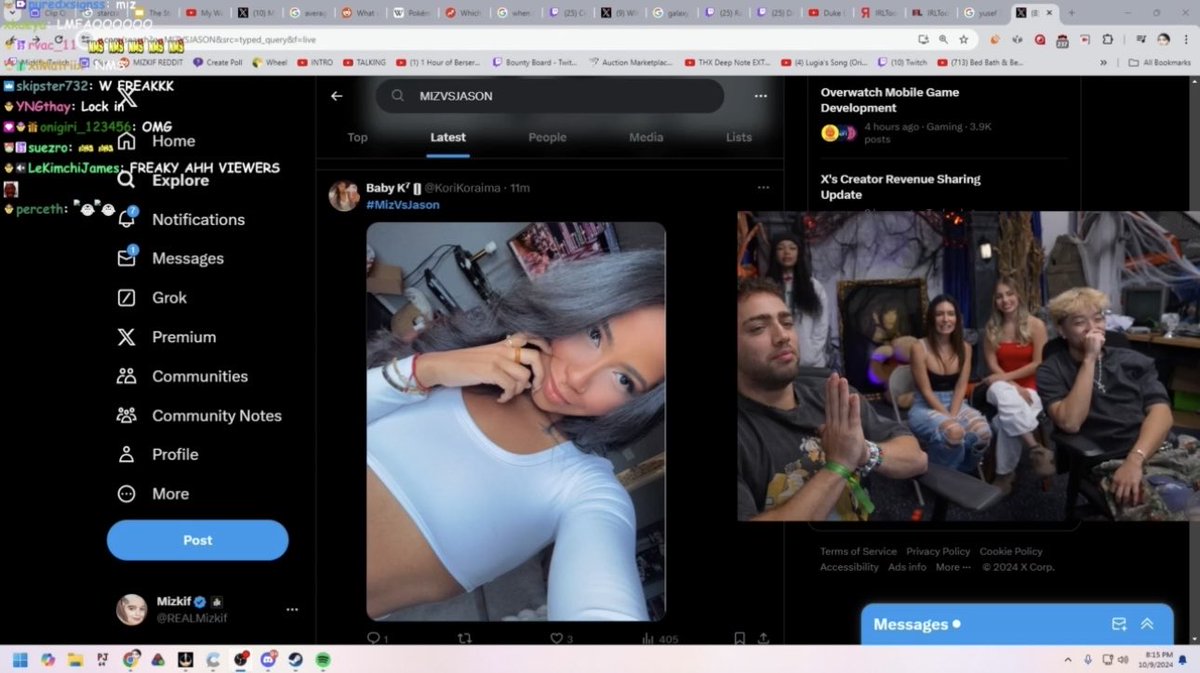
Task: Bookmark Baby K's post
Action: coord(739,638)
